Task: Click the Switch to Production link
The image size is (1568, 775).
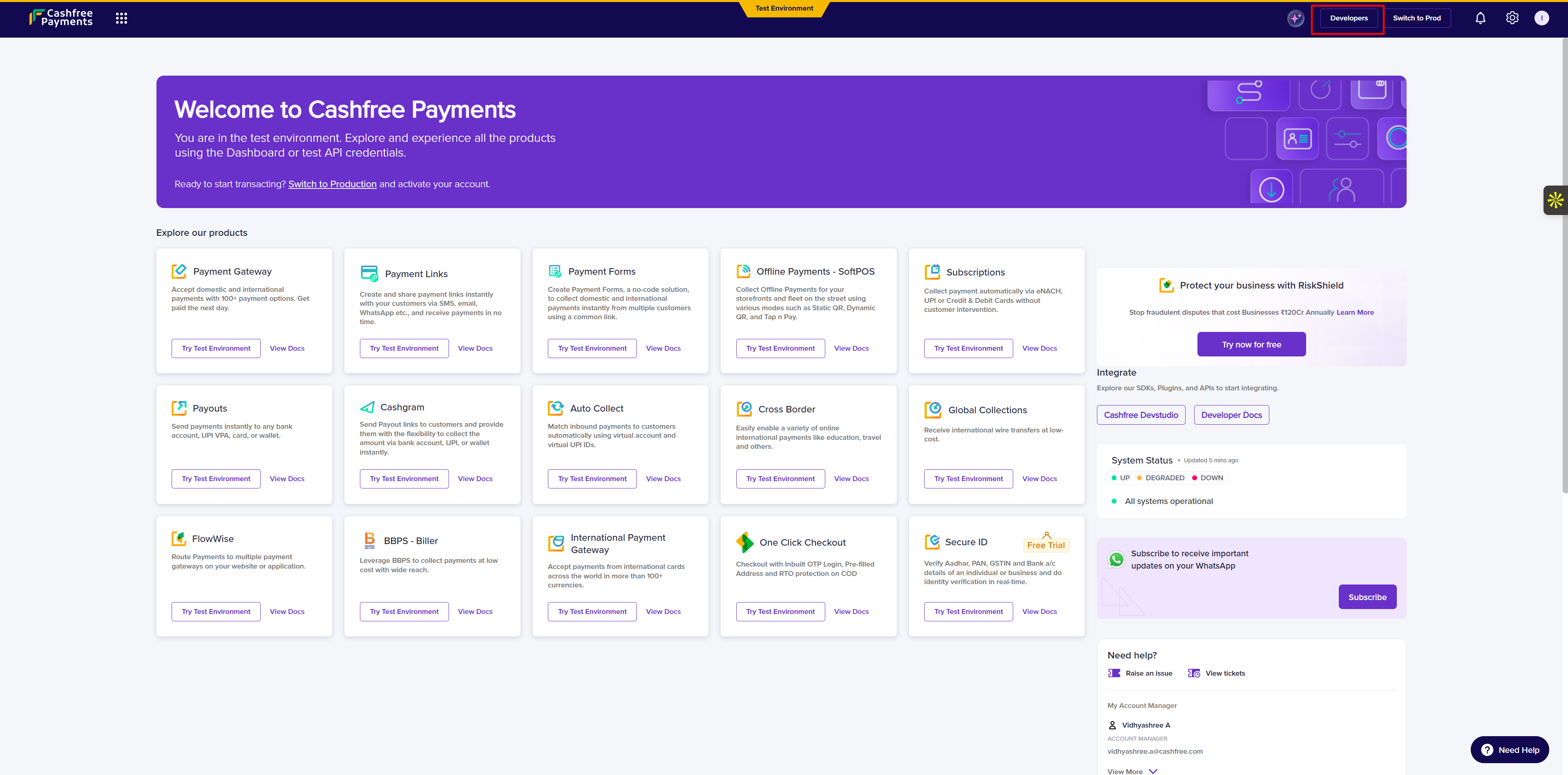Action: [332, 184]
